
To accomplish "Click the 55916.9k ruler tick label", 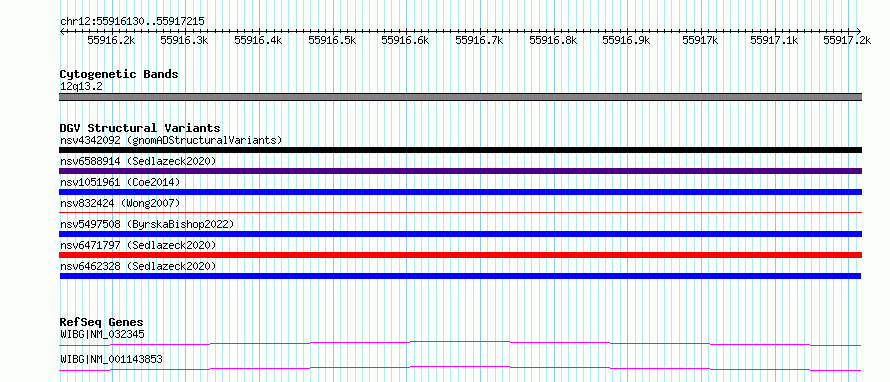I will tap(626, 40).
